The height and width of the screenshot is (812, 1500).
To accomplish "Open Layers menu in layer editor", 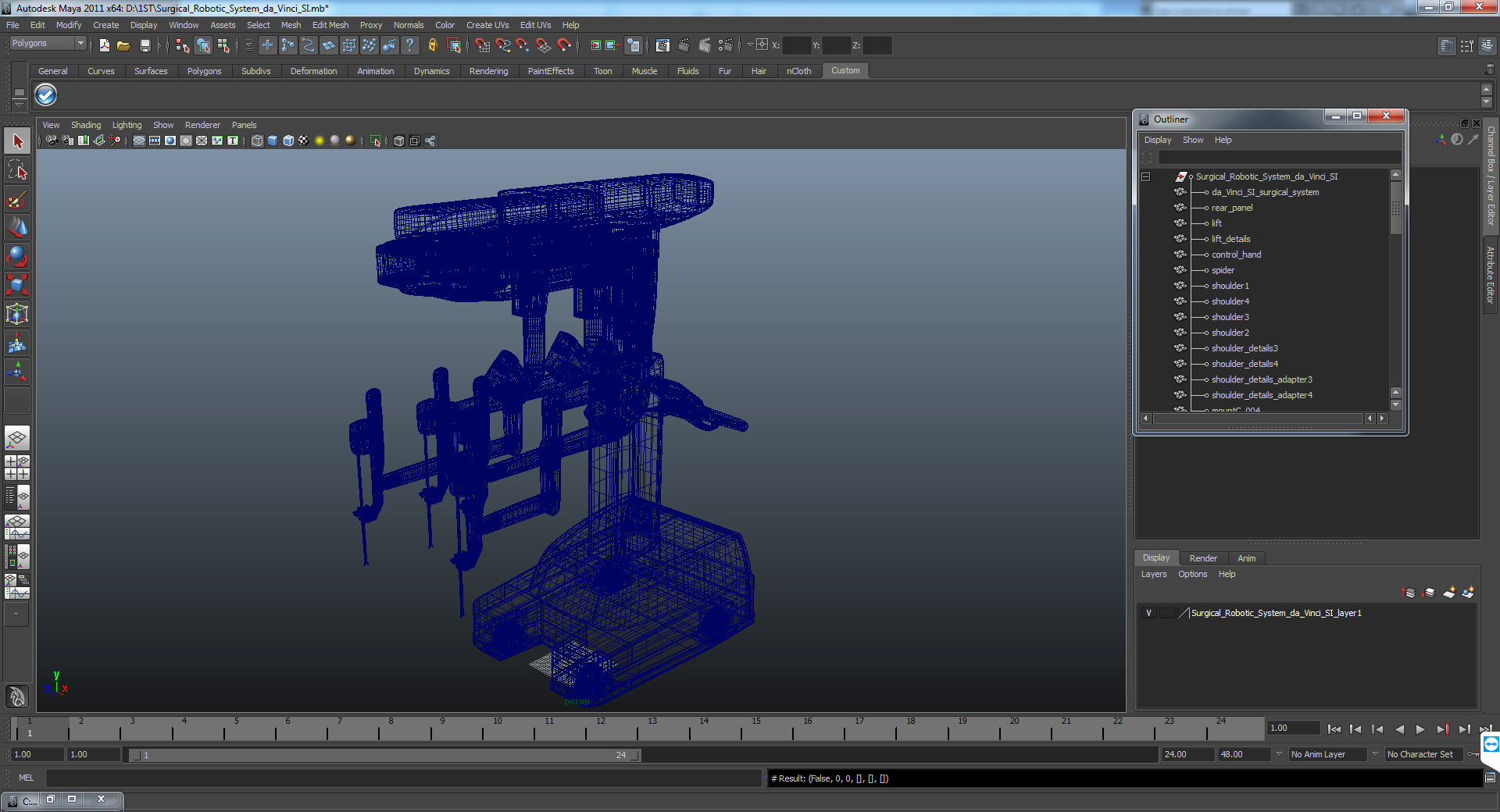I will click(1154, 575).
